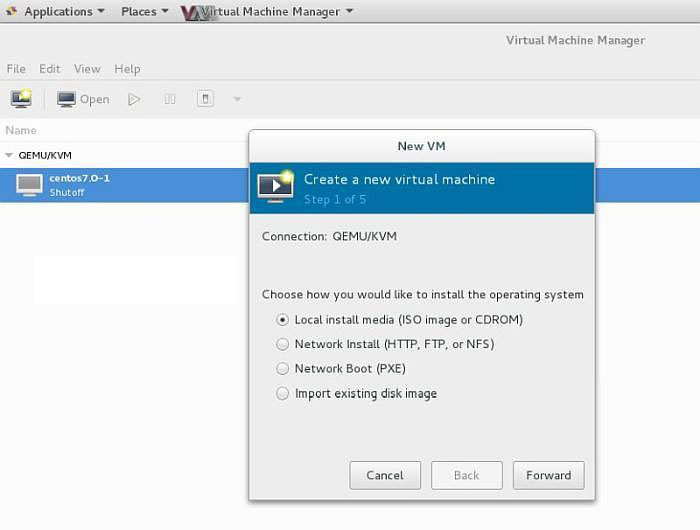
Task: Open the selected VM console
Action: tap(83, 99)
